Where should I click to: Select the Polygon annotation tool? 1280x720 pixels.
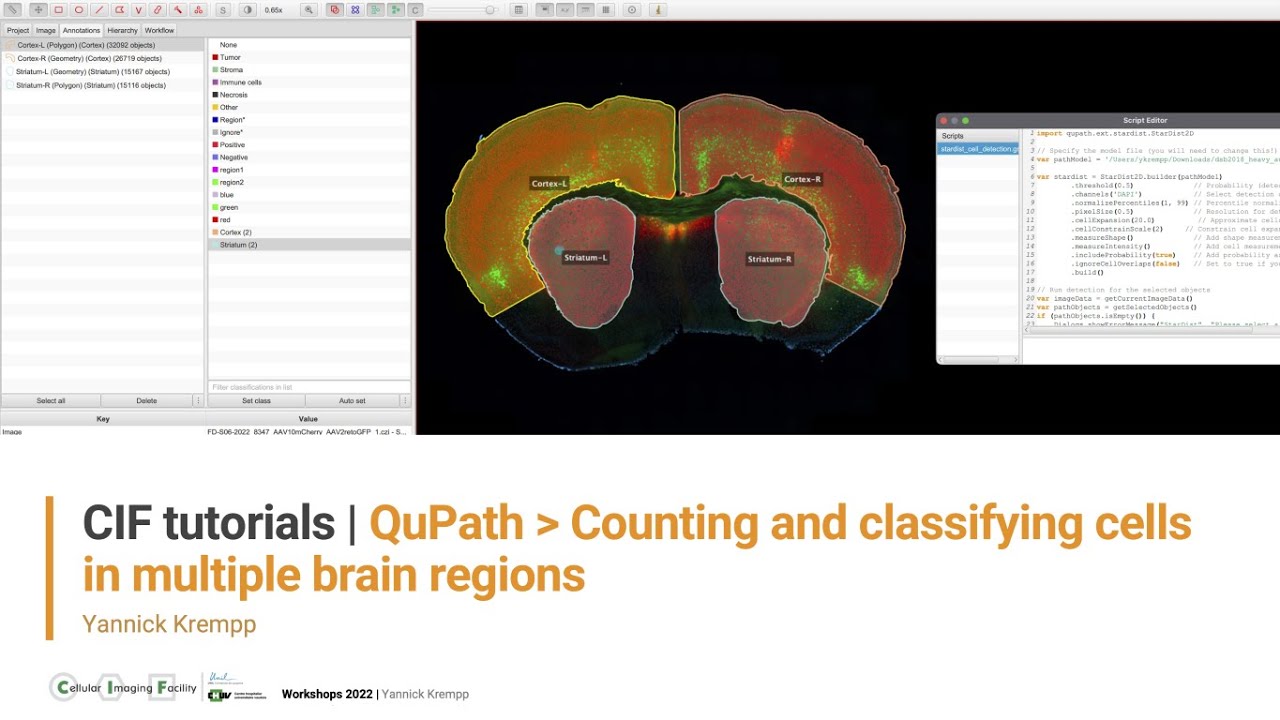[x=119, y=9]
